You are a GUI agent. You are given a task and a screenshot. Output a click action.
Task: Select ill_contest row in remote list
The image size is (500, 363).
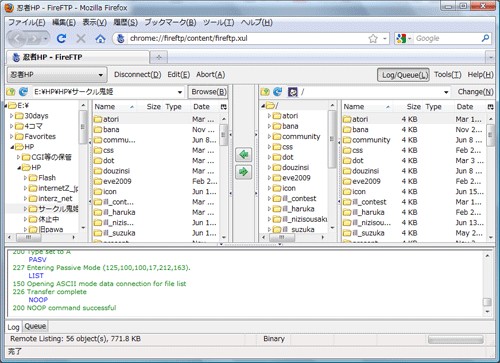413,202
